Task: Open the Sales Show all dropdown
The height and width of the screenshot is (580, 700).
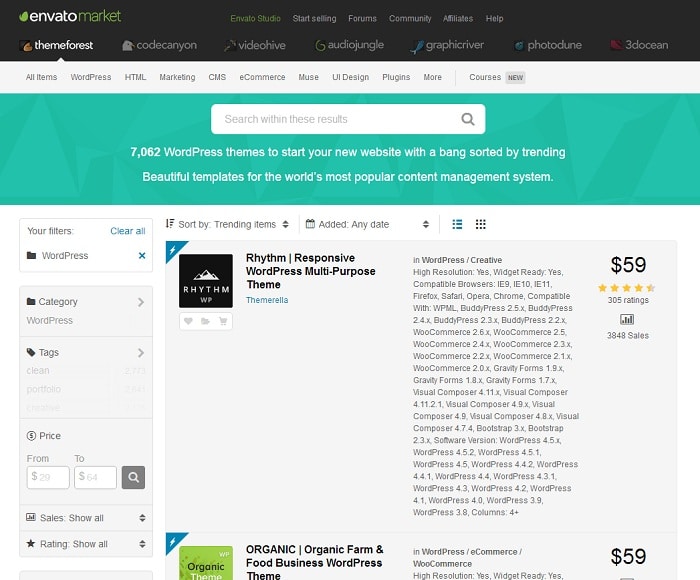Action: [86, 518]
